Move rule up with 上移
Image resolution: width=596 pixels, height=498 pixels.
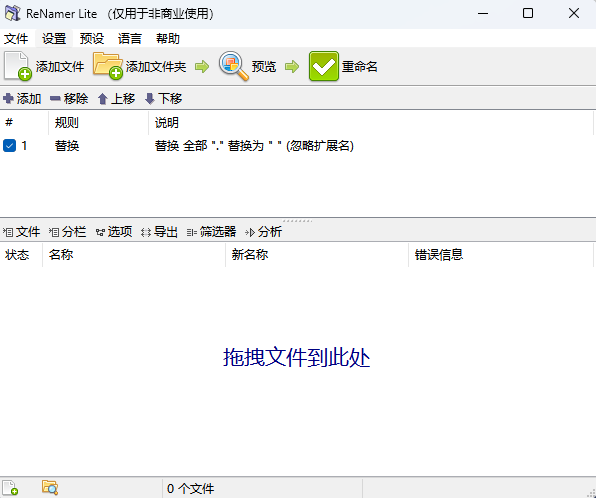[116, 99]
